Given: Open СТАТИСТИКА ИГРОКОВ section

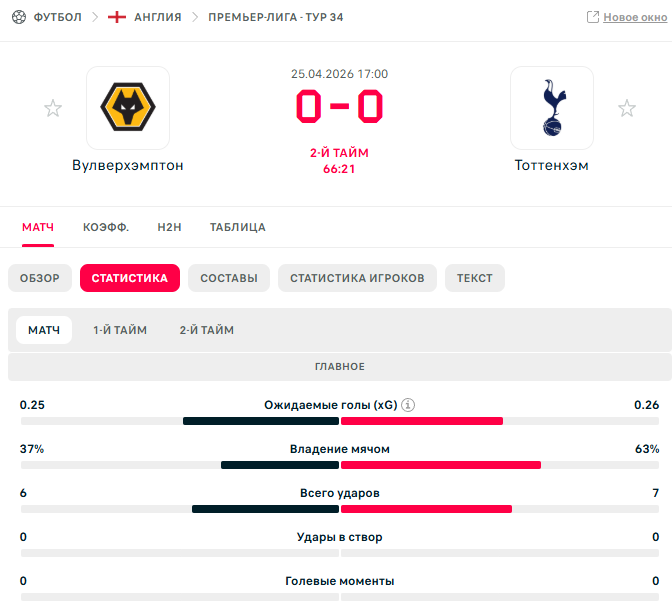Looking at the screenshot, I should pyautogui.click(x=357, y=278).
